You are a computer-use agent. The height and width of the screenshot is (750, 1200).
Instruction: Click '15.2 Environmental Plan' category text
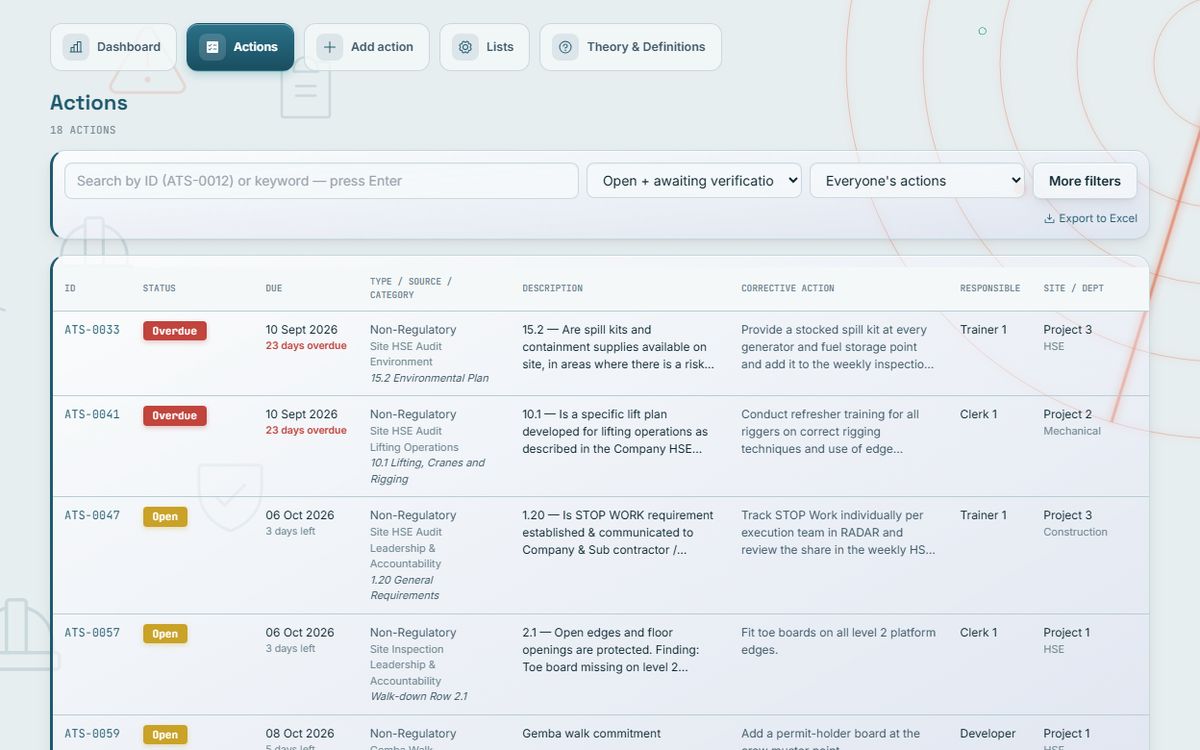430,379
